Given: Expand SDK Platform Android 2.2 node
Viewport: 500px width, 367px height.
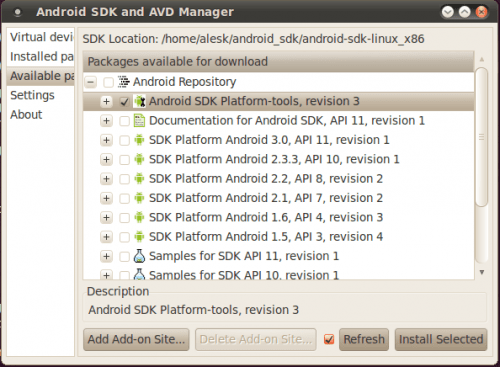Looking at the screenshot, I should [106, 179].
